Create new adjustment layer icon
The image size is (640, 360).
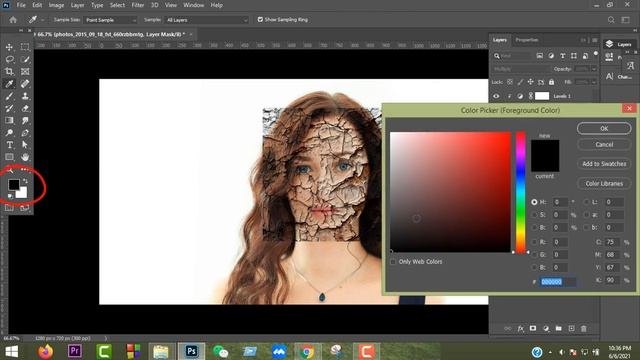click(x=546, y=328)
